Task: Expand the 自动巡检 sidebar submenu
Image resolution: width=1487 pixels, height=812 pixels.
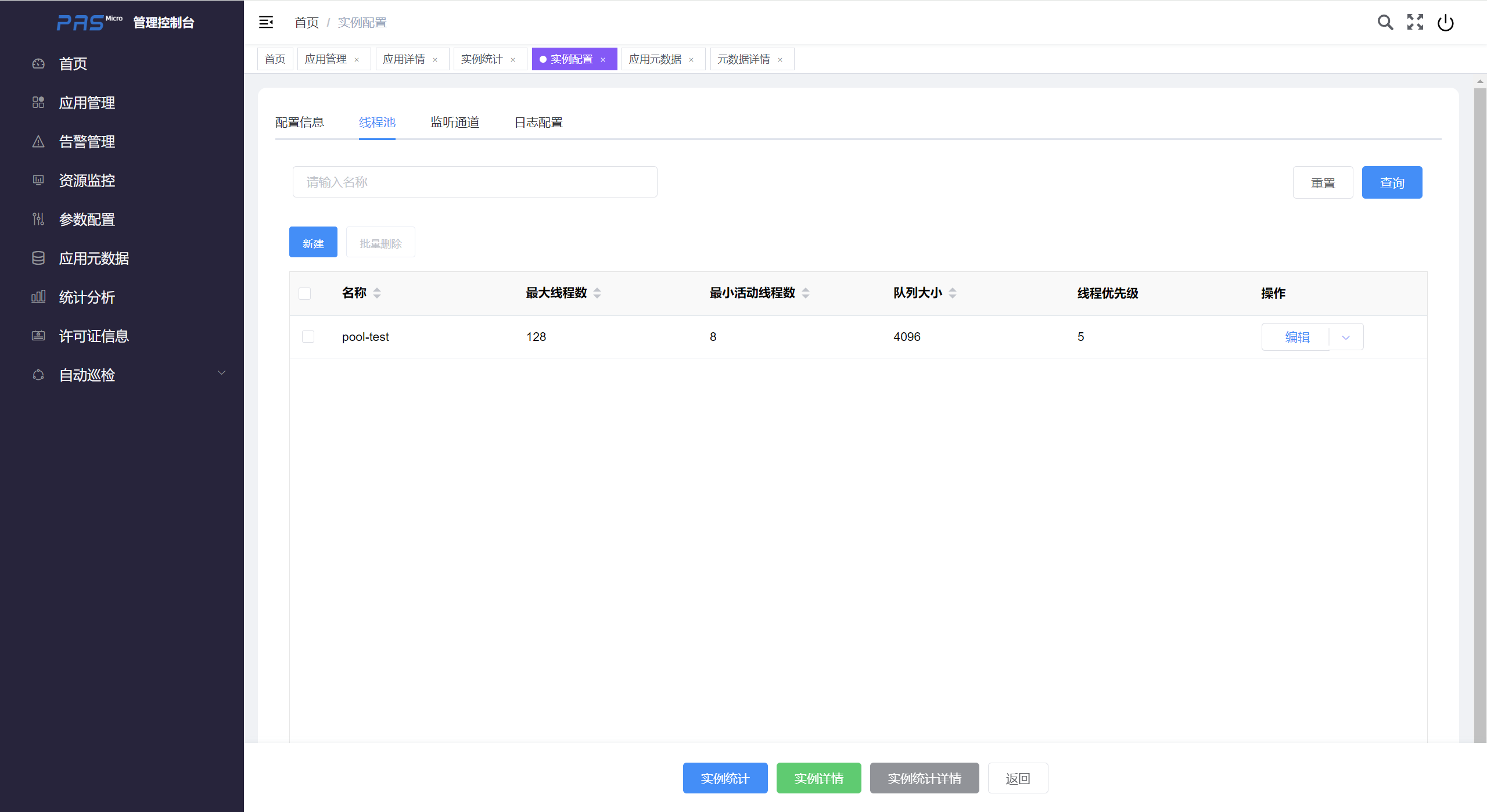Action: click(x=221, y=373)
